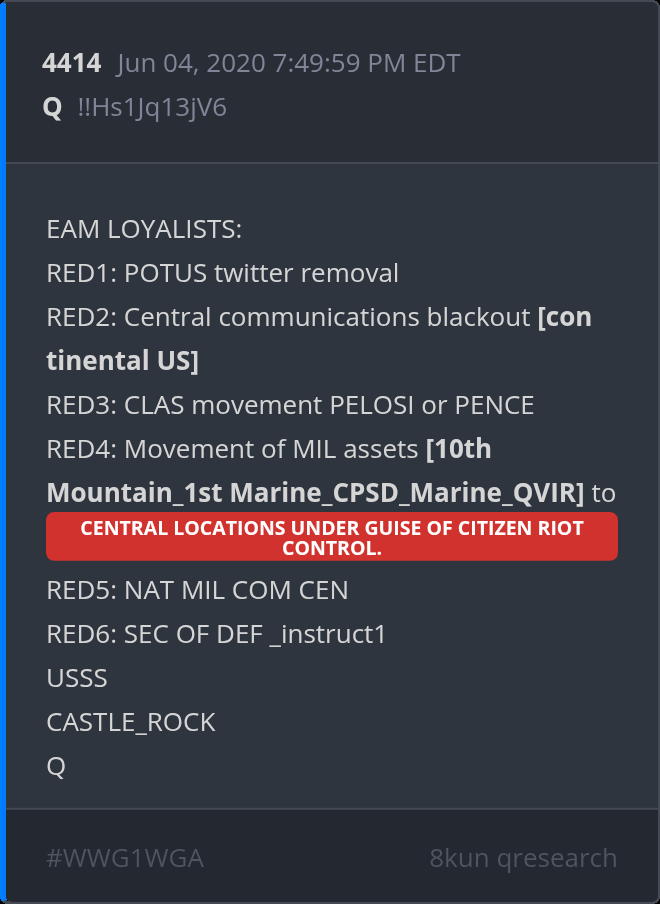Click the bold Mountain_1st Marine_CPSD_Marine_QVIR text
This screenshot has width=660, height=904.
pyautogui.click(x=314, y=493)
